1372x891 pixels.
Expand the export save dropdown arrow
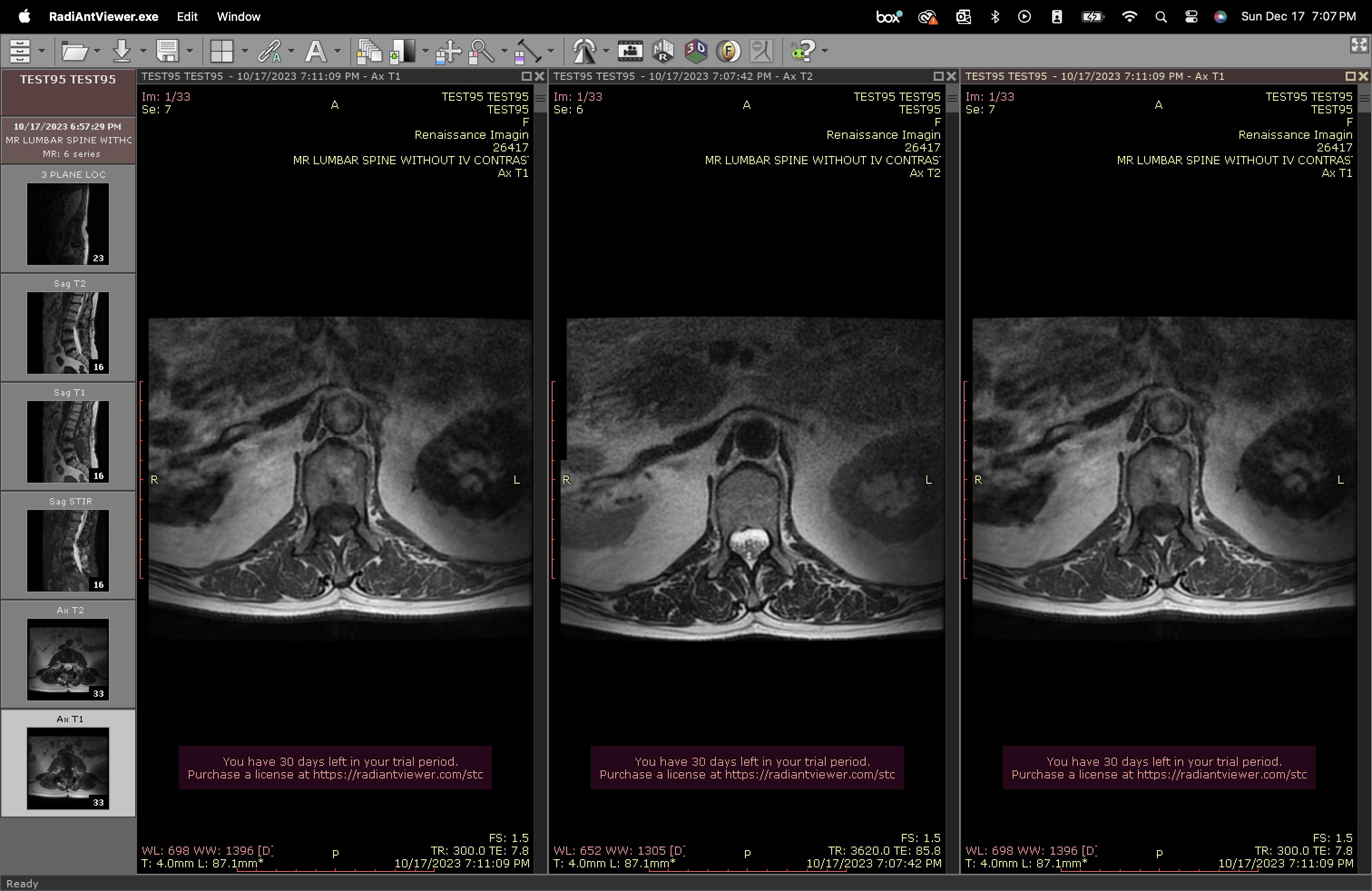point(189,51)
